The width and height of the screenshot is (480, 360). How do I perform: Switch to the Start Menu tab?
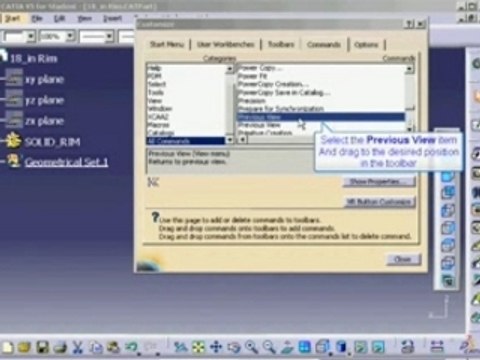pos(167,44)
